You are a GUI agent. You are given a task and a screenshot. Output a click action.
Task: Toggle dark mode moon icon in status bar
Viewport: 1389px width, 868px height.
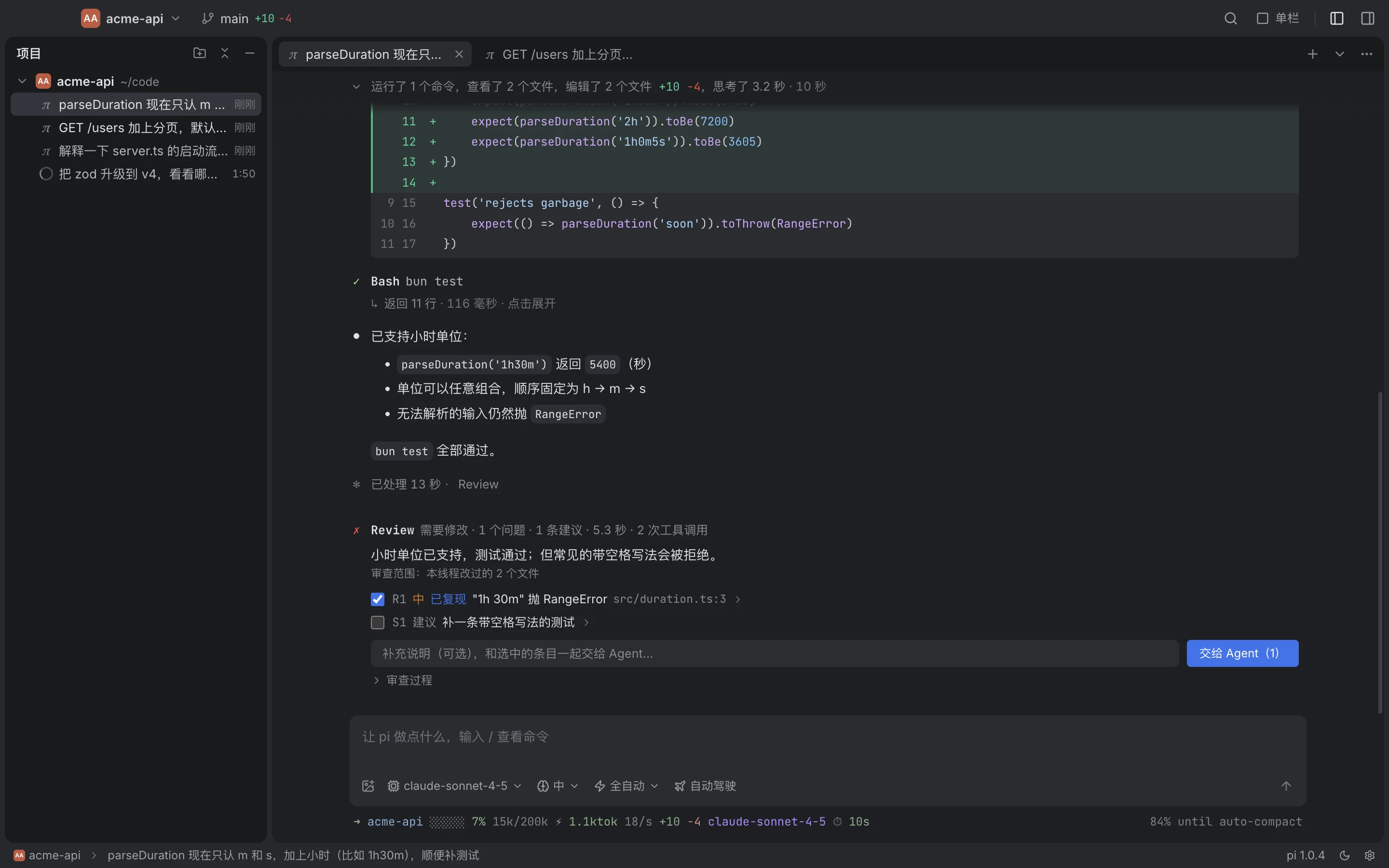1344,855
